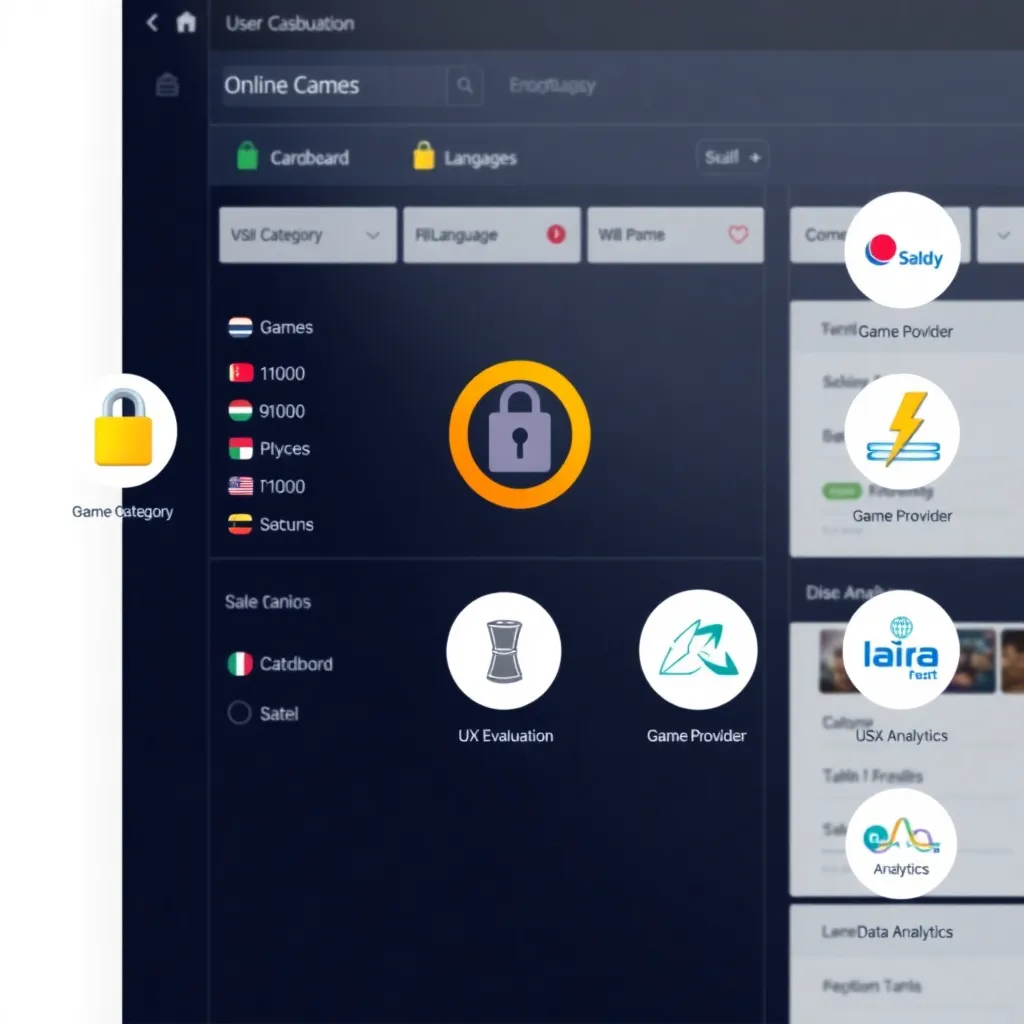Click the back arrow next to home
The width and height of the screenshot is (1024, 1024).
point(152,23)
